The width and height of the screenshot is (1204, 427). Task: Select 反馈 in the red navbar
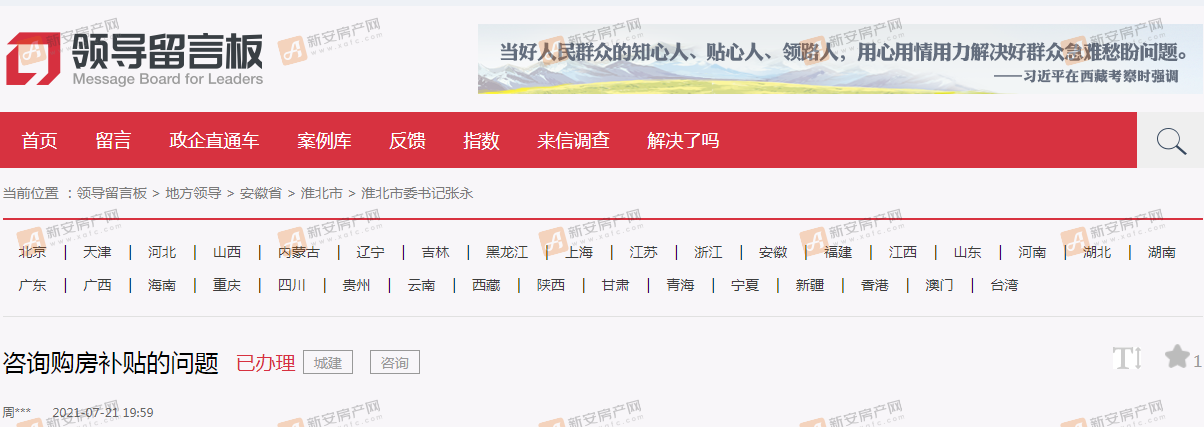point(407,141)
